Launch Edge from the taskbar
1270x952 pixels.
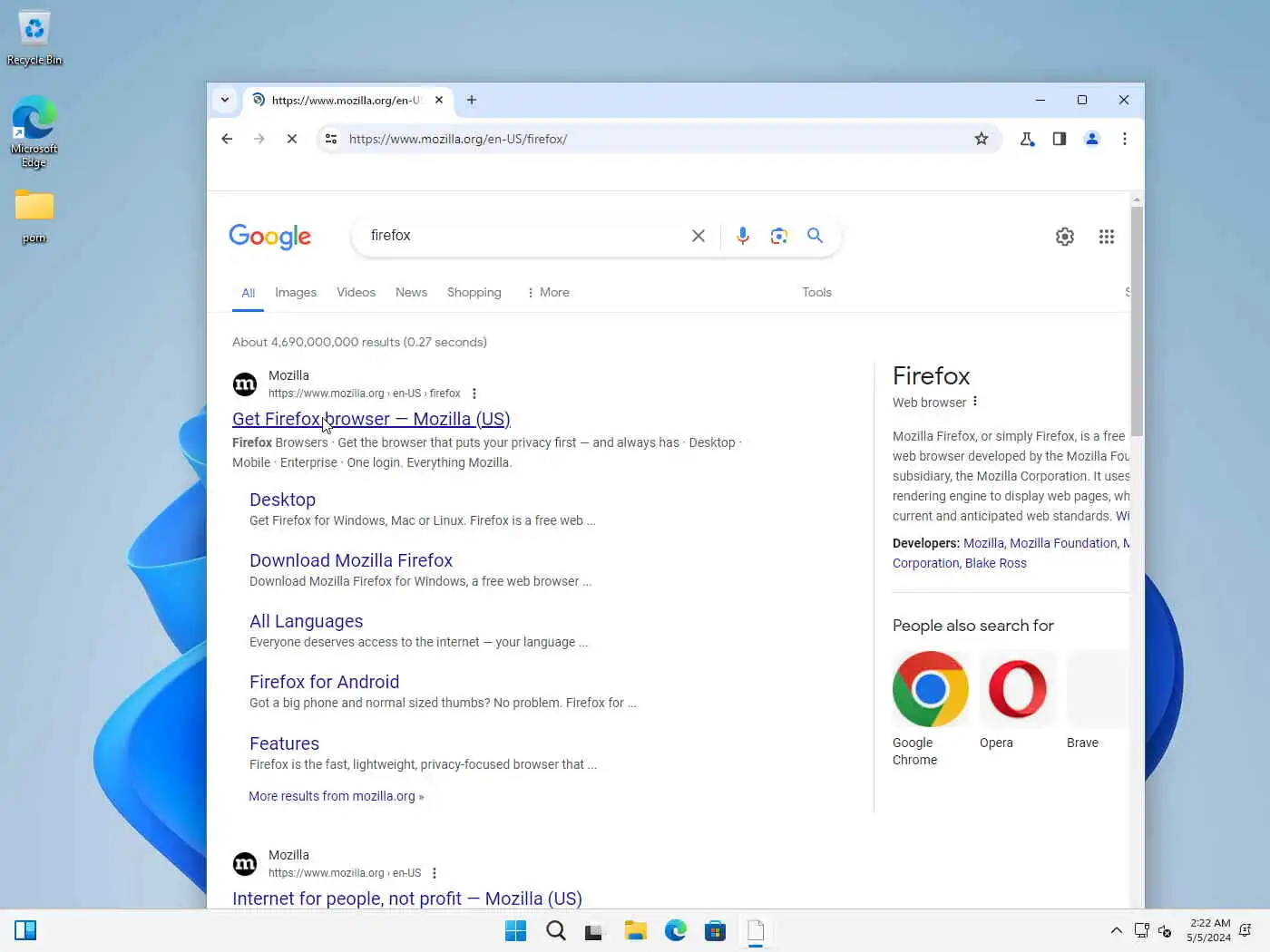(x=676, y=931)
